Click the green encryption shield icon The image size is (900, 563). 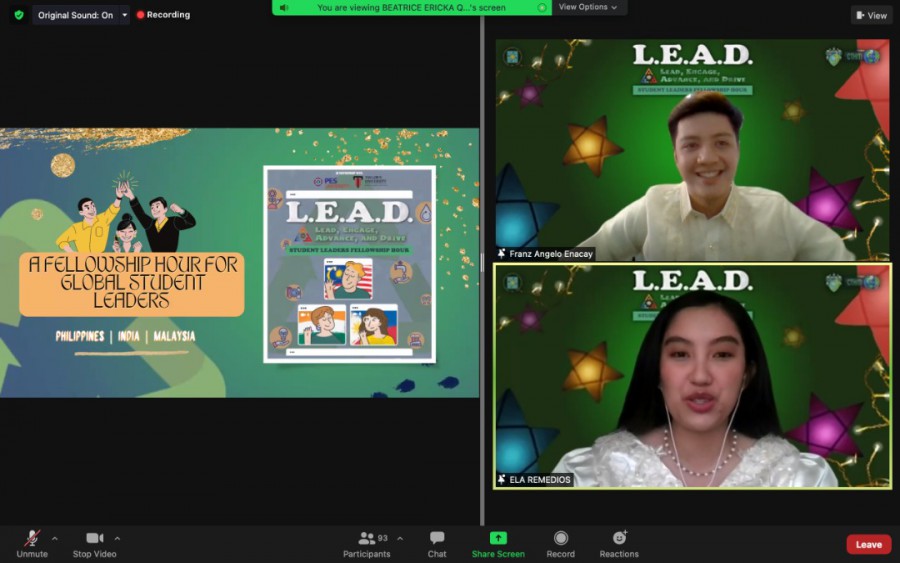point(19,15)
